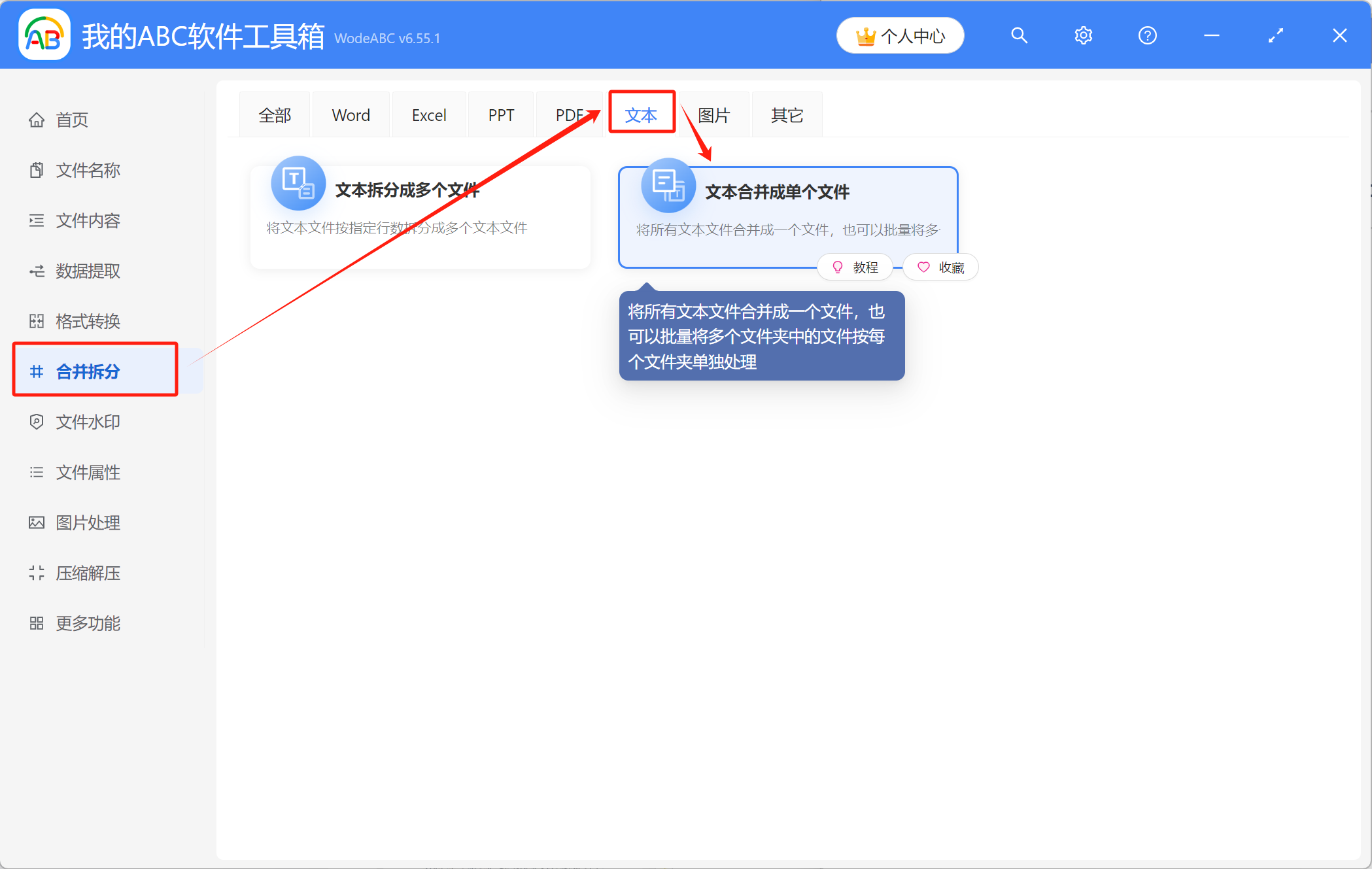
Task: Open the 图片 category tab
Action: tap(714, 114)
